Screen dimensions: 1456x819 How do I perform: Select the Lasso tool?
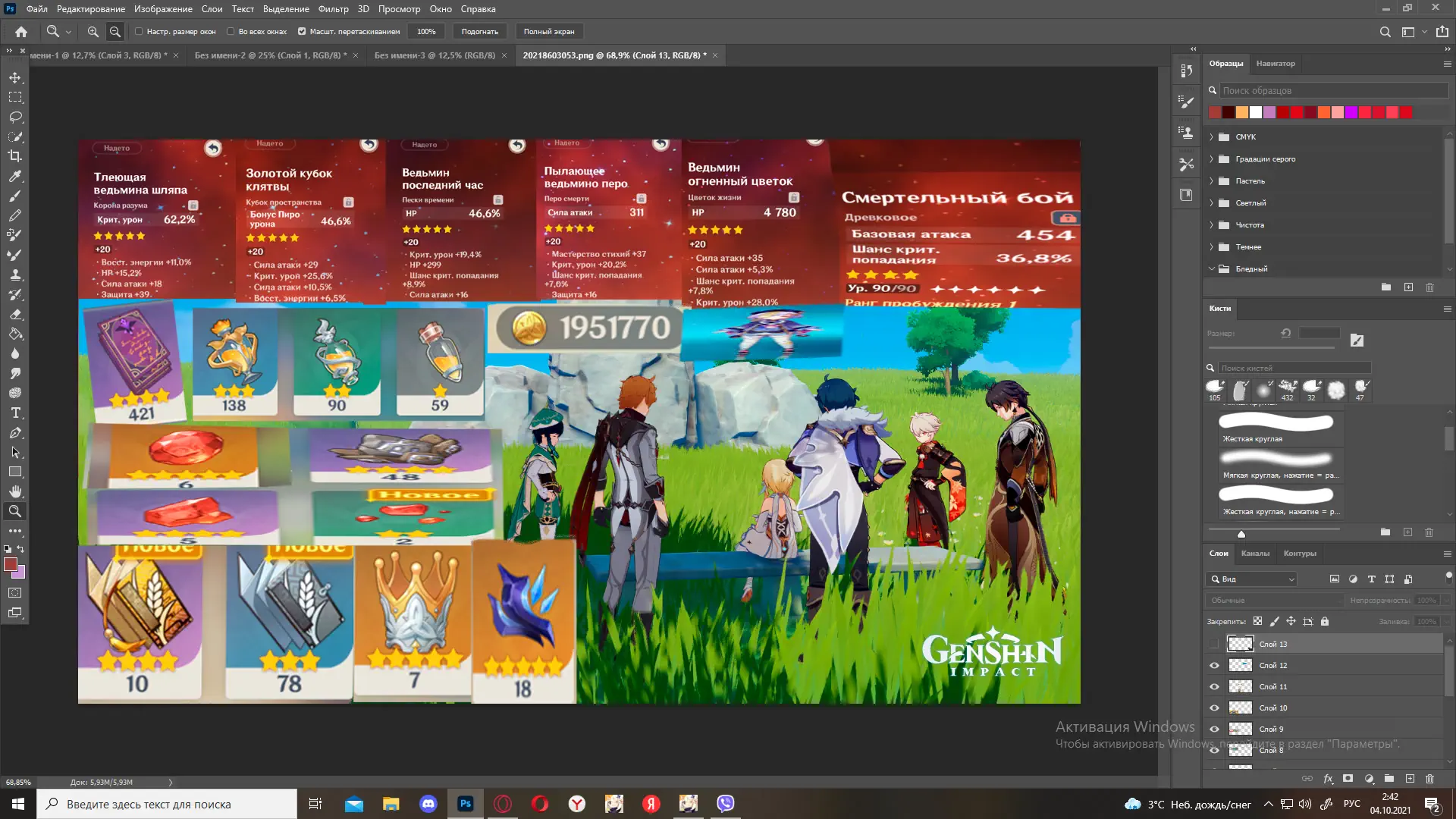click(x=15, y=117)
